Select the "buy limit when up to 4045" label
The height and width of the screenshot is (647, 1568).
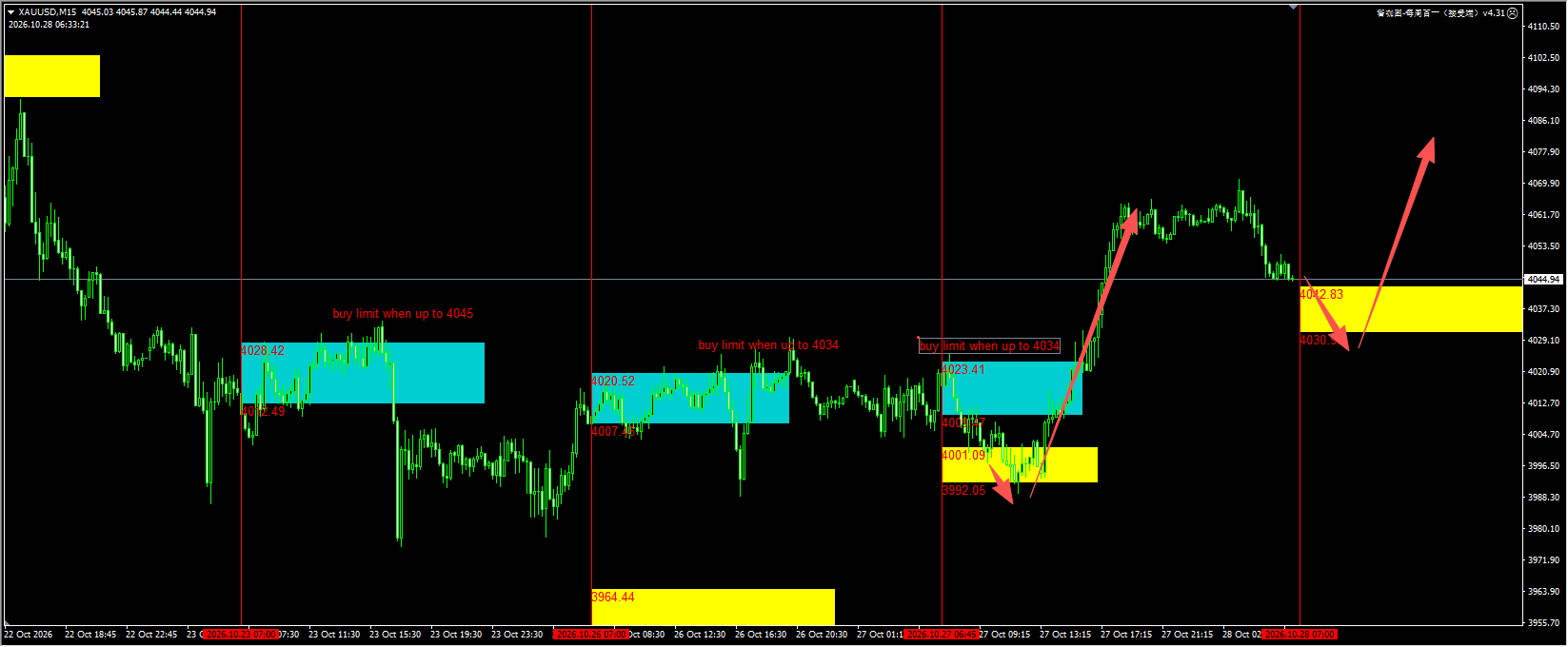click(x=403, y=313)
